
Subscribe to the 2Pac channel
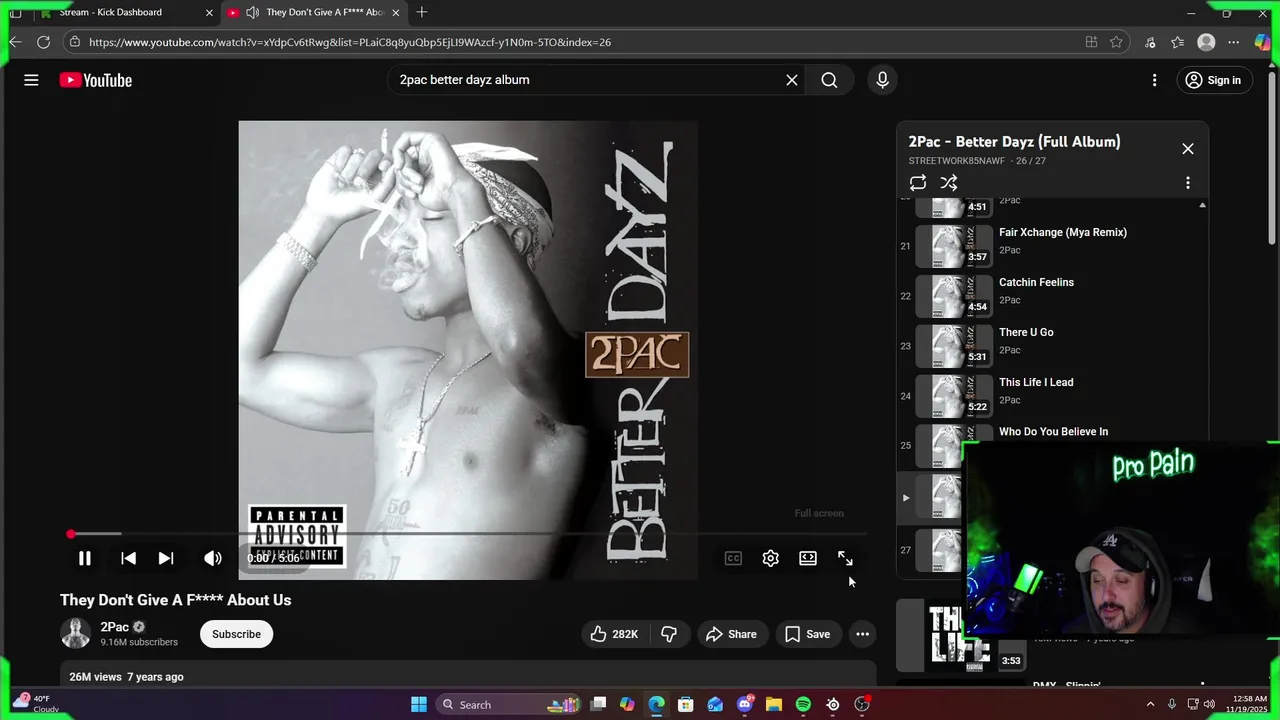click(236, 634)
